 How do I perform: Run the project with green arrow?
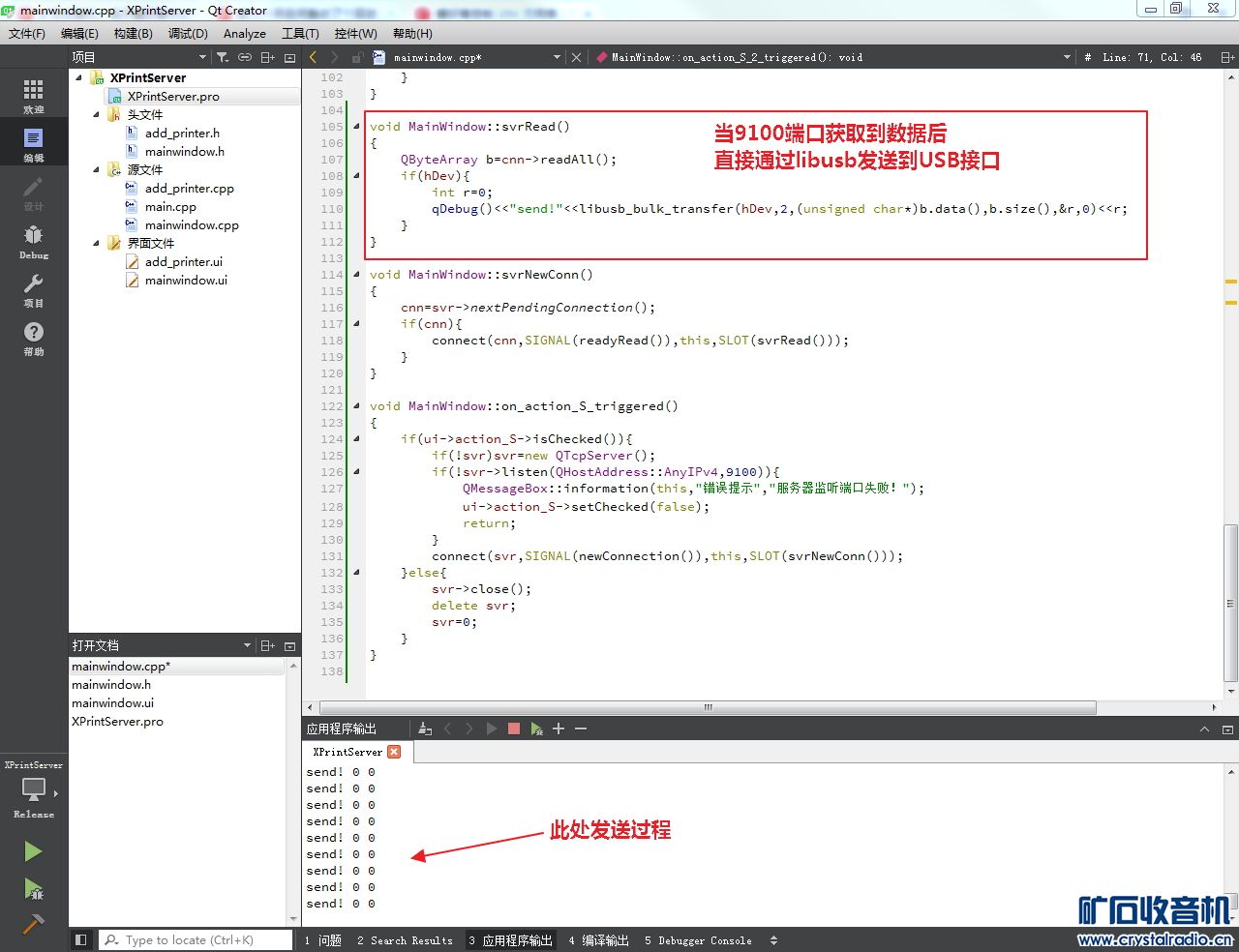pos(33,851)
